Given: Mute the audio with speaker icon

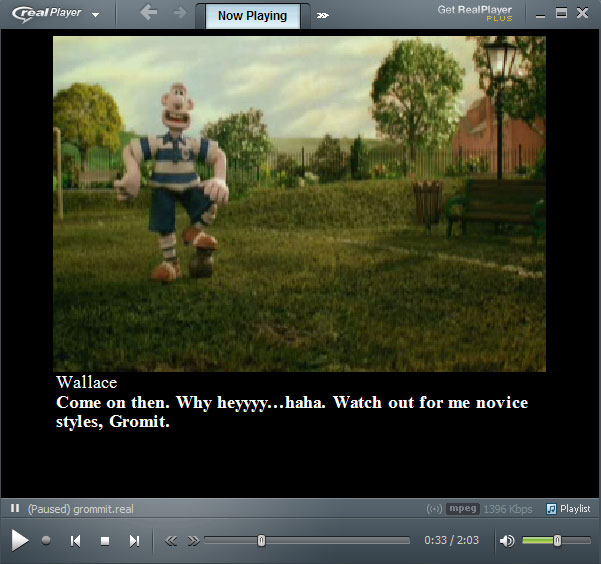Looking at the screenshot, I should pyautogui.click(x=507, y=541).
